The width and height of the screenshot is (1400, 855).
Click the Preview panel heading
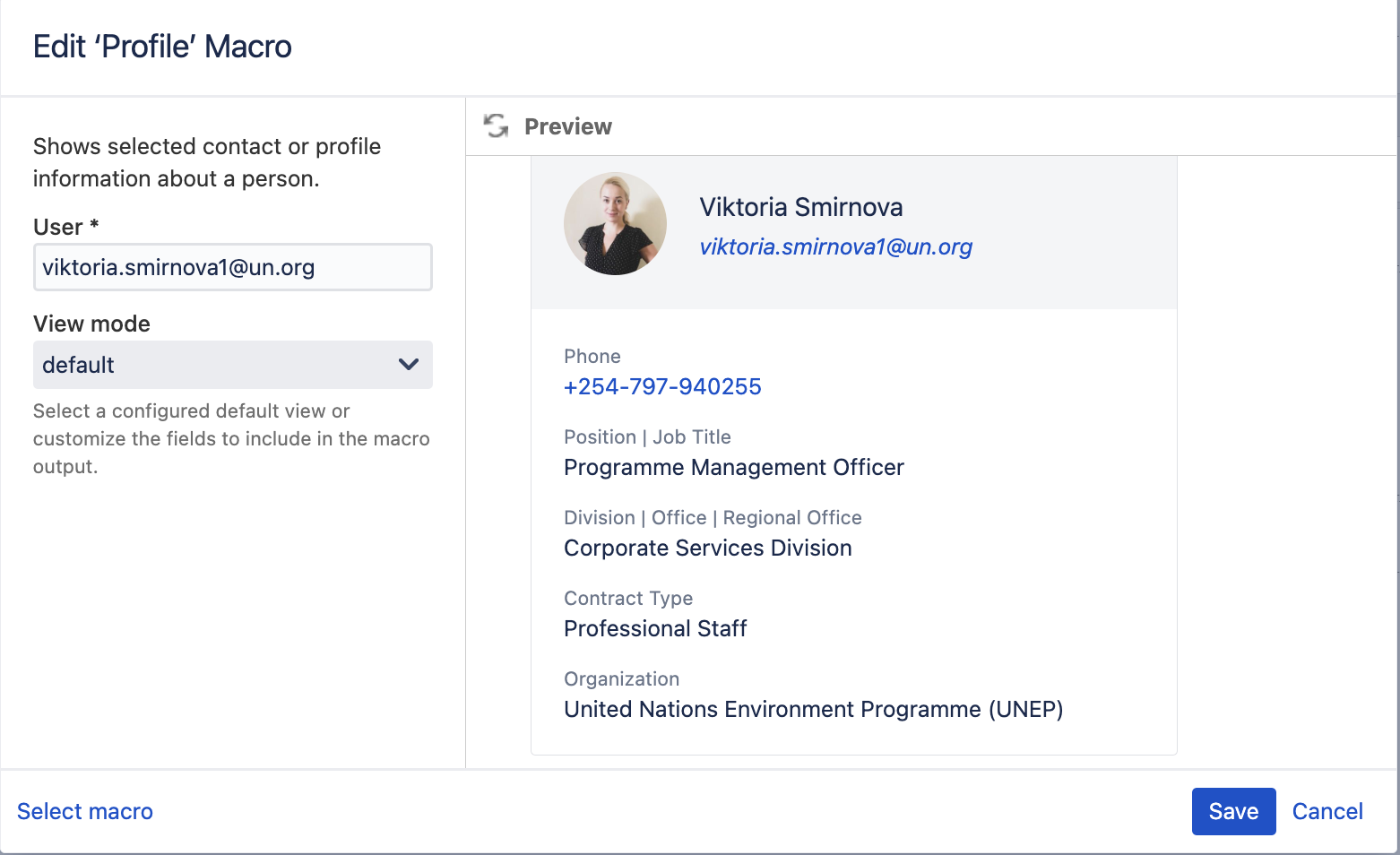click(x=568, y=126)
